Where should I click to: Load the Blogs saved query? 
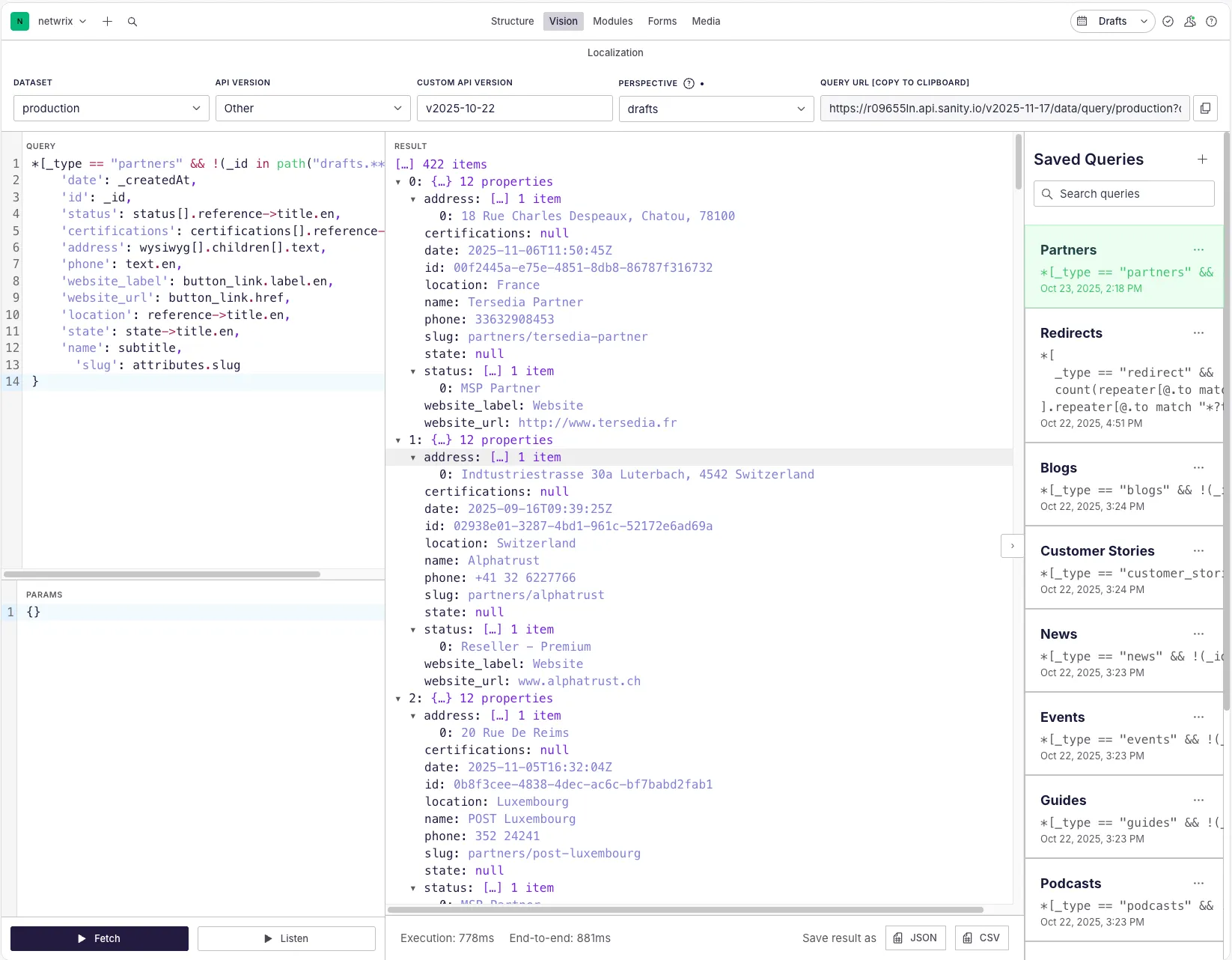point(1123,485)
